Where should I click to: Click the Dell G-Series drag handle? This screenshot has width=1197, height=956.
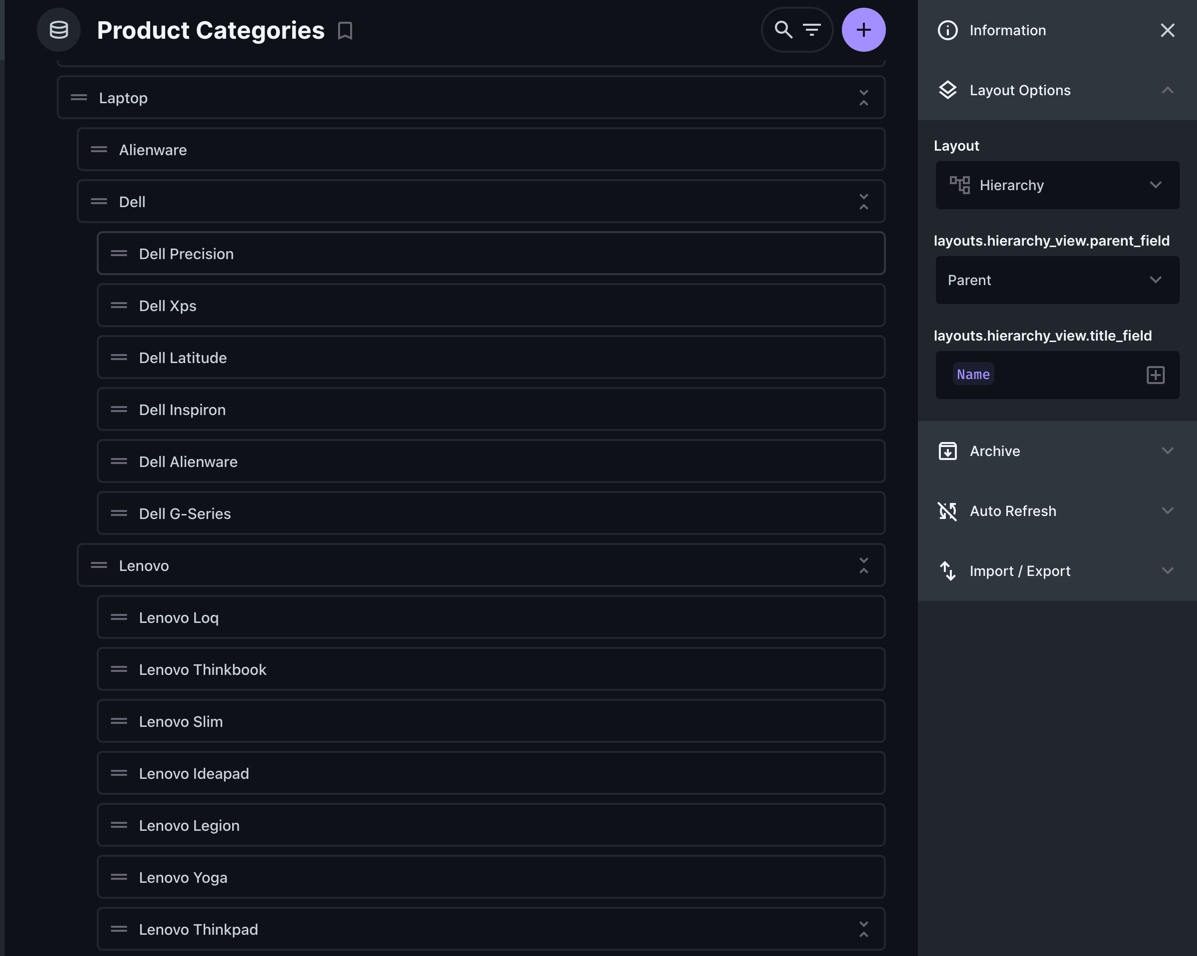118,513
